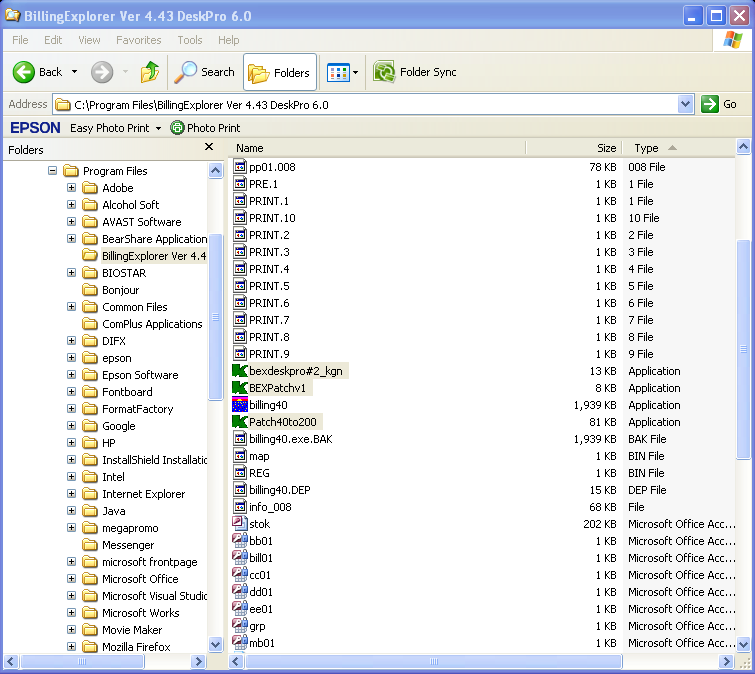Select the billing40.exe.BAK file icon

pos(240,439)
